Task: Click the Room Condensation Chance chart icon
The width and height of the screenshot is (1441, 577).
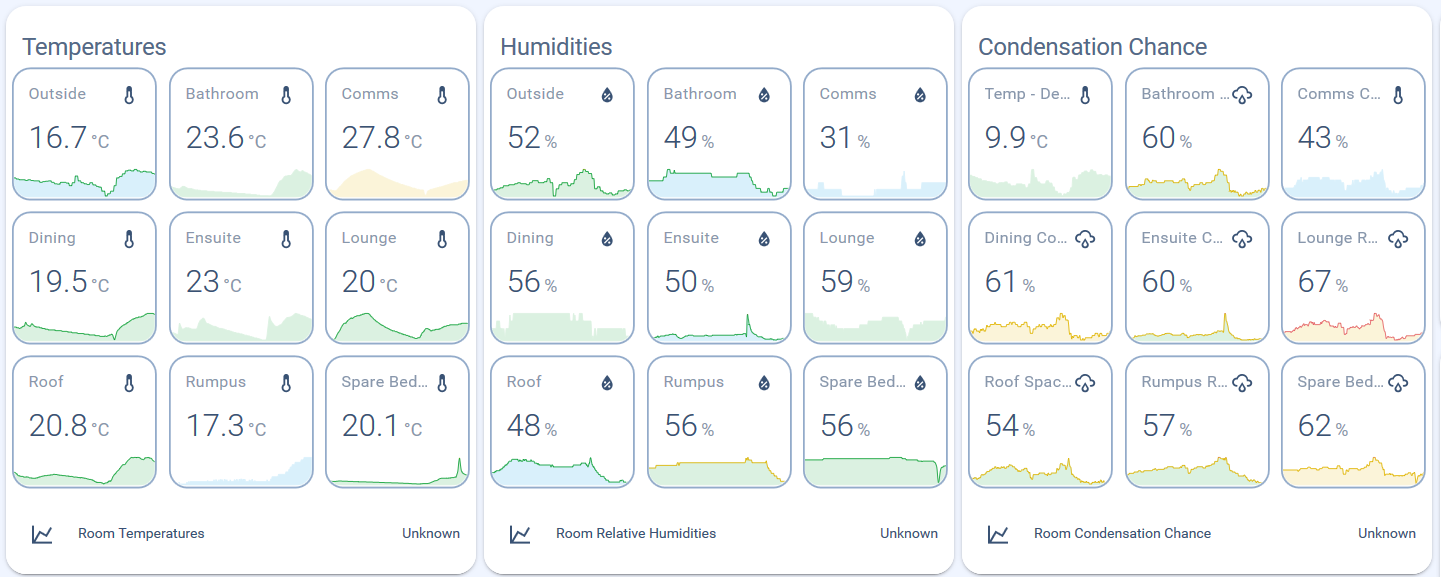Action: pos(998,534)
